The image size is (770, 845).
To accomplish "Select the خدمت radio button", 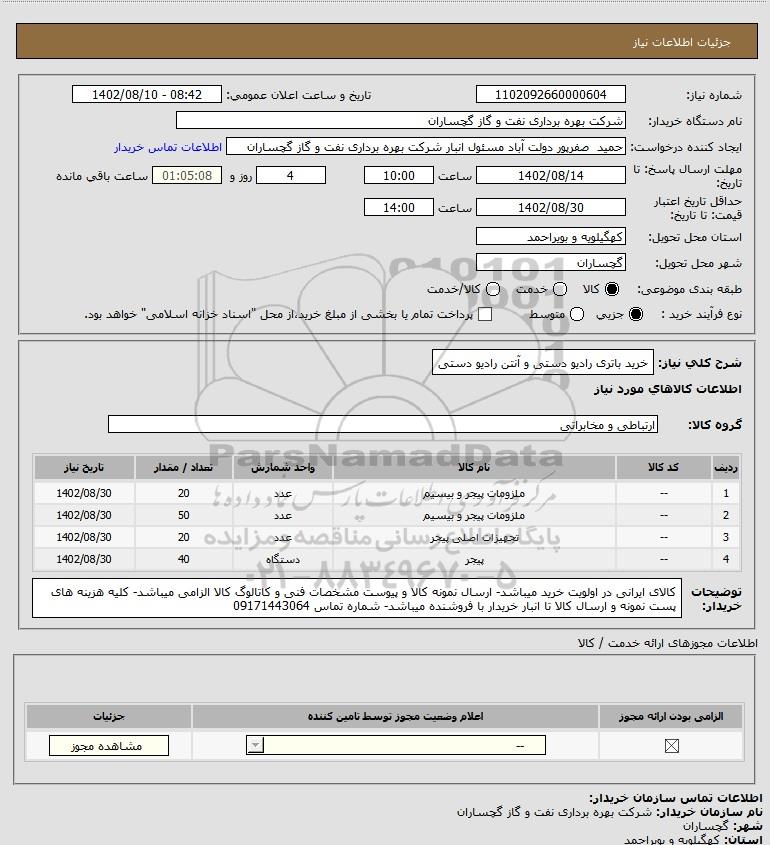I will 560,289.
